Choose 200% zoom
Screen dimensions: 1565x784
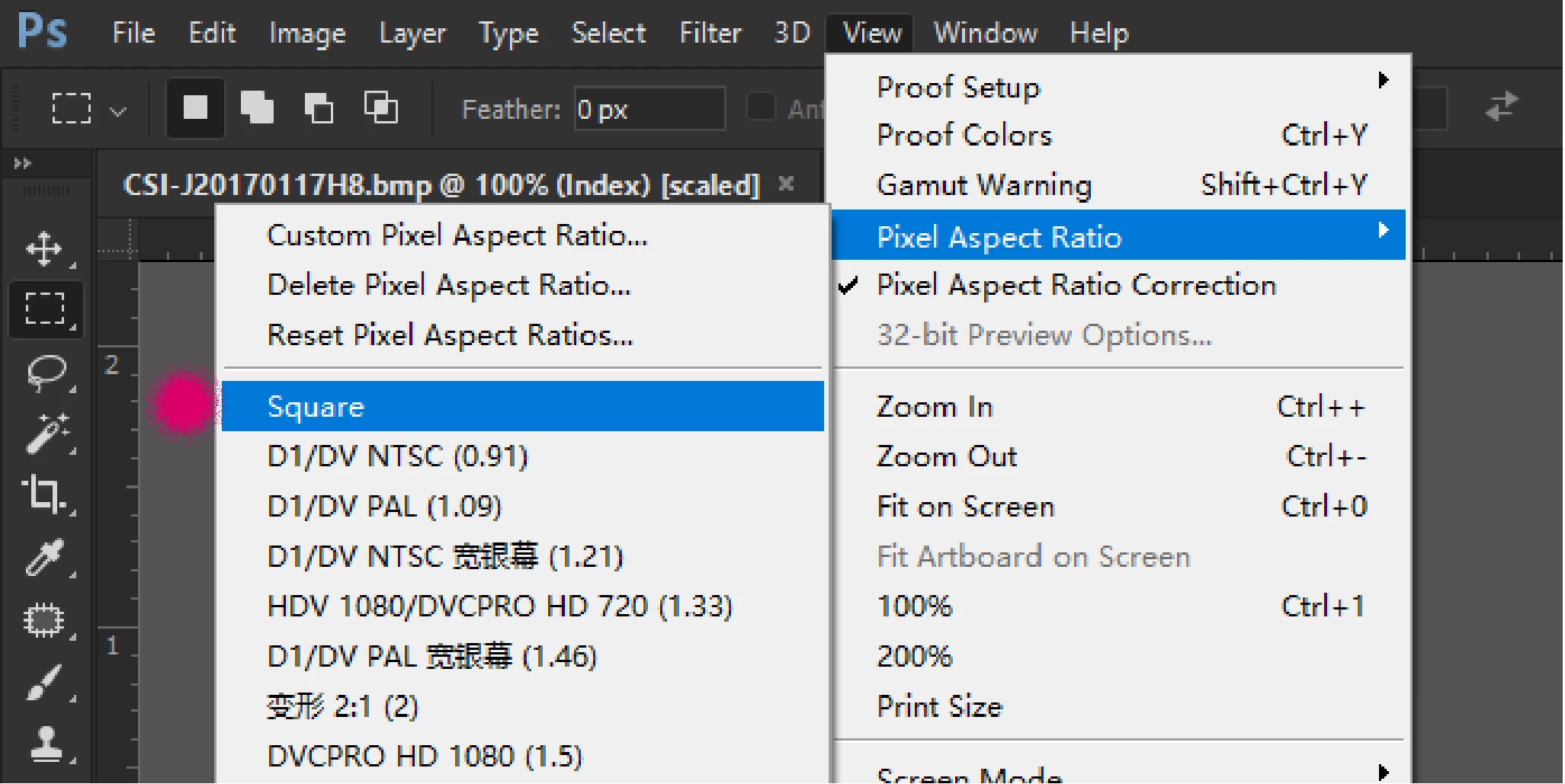click(1118, 657)
